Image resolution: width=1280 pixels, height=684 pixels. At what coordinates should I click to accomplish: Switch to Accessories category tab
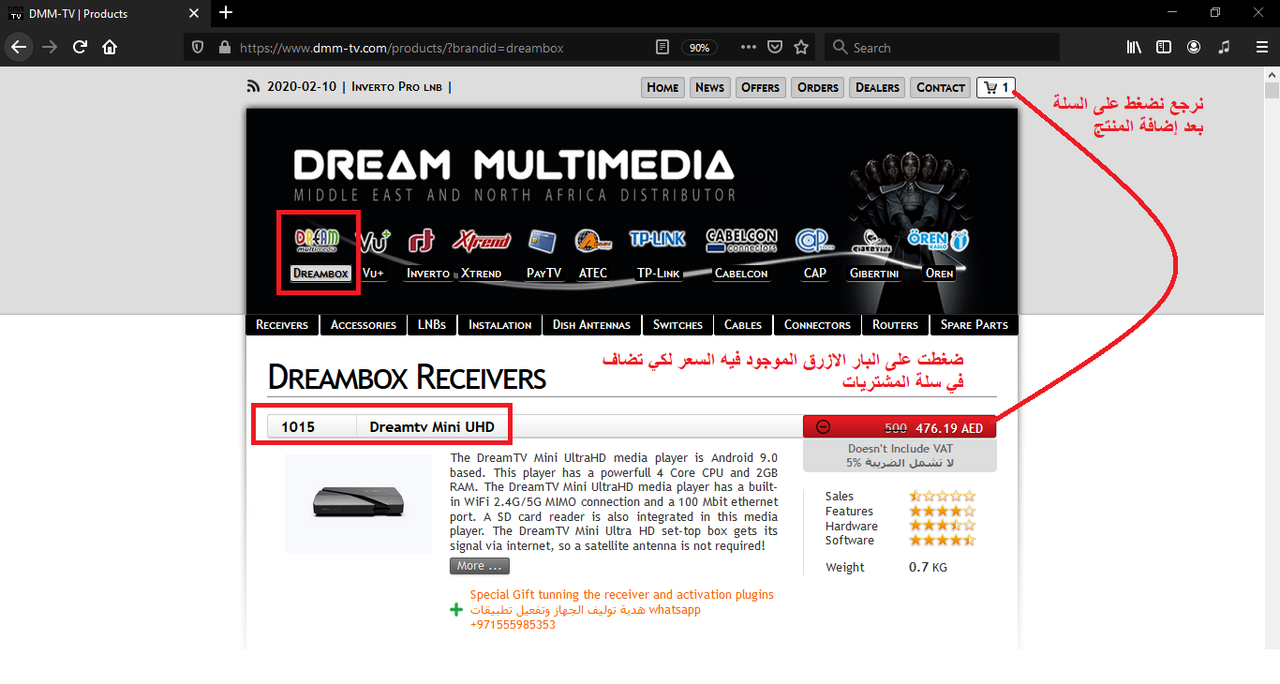pyautogui.click(x=364, y=325)
